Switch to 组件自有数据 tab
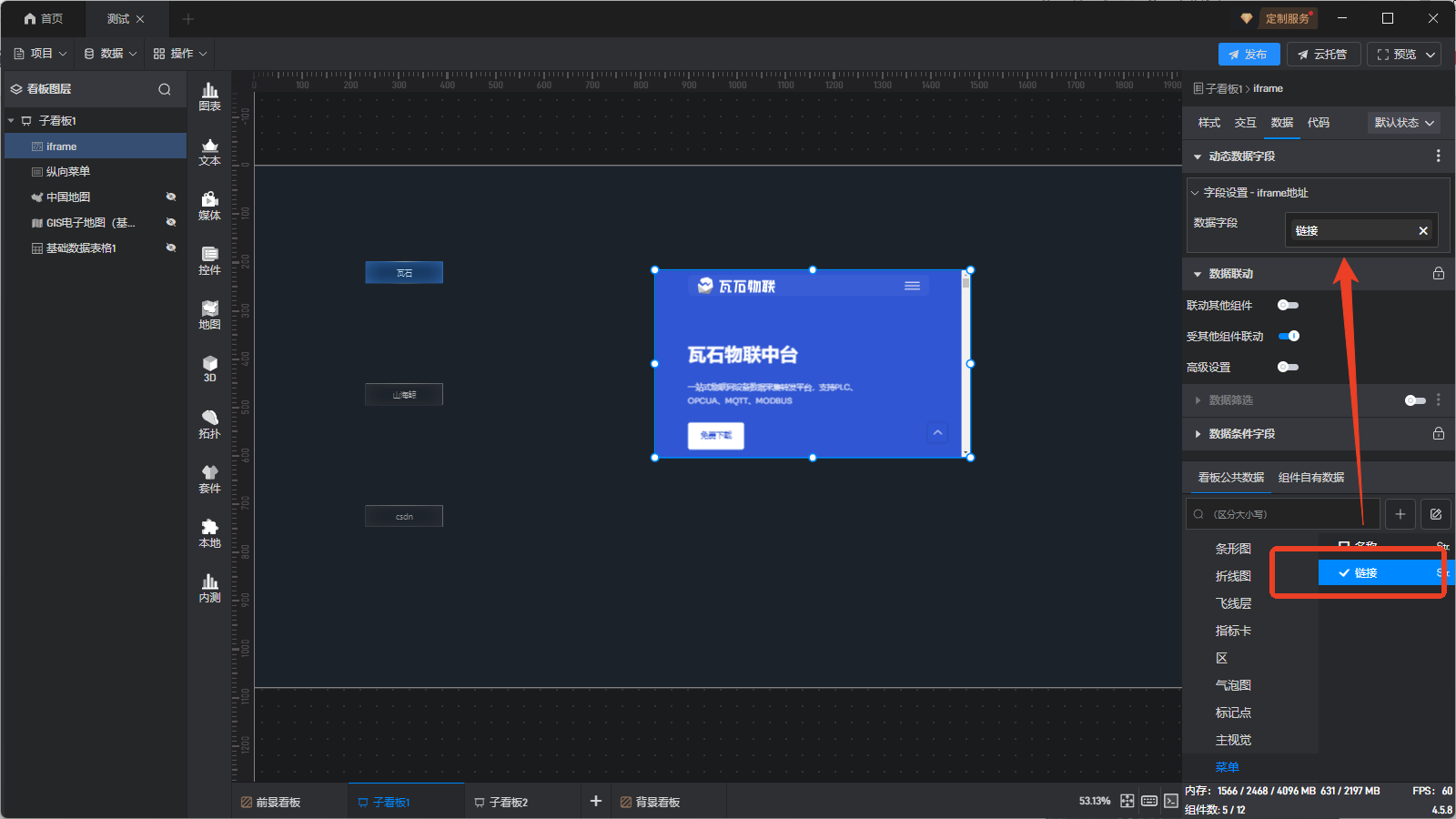This screenshot has width=1456, height=819. pos(1311,478)
